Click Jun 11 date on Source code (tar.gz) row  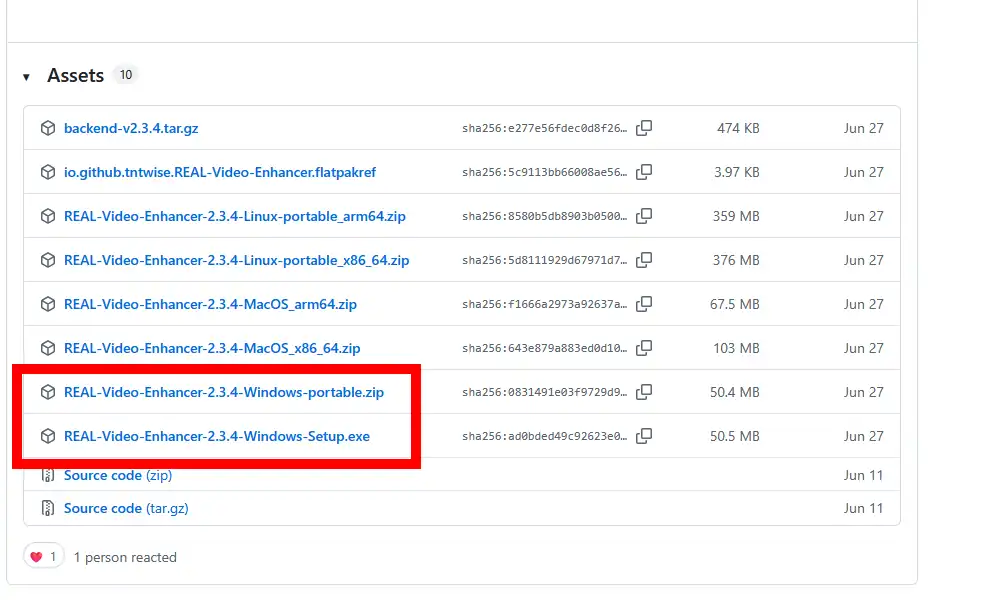tap(864, 508)
